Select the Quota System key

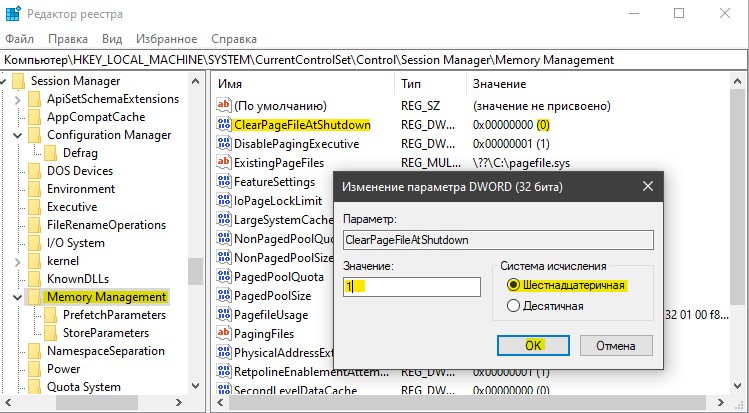[x=84, y=387]
